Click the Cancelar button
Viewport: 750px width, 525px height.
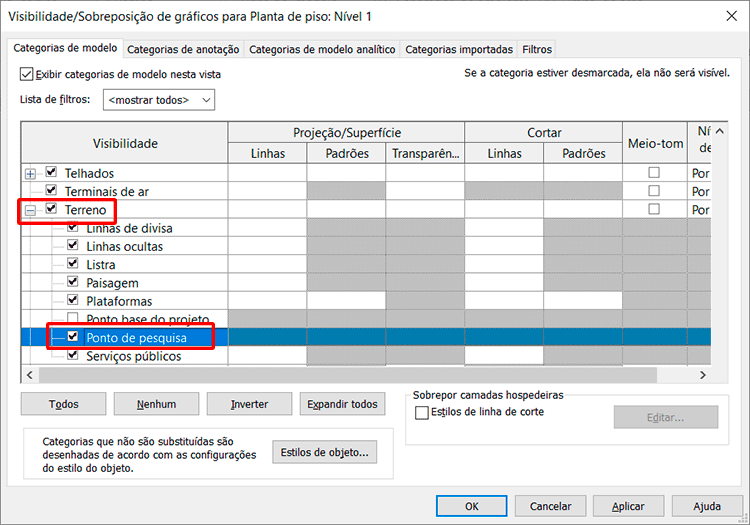click(550, 506)
